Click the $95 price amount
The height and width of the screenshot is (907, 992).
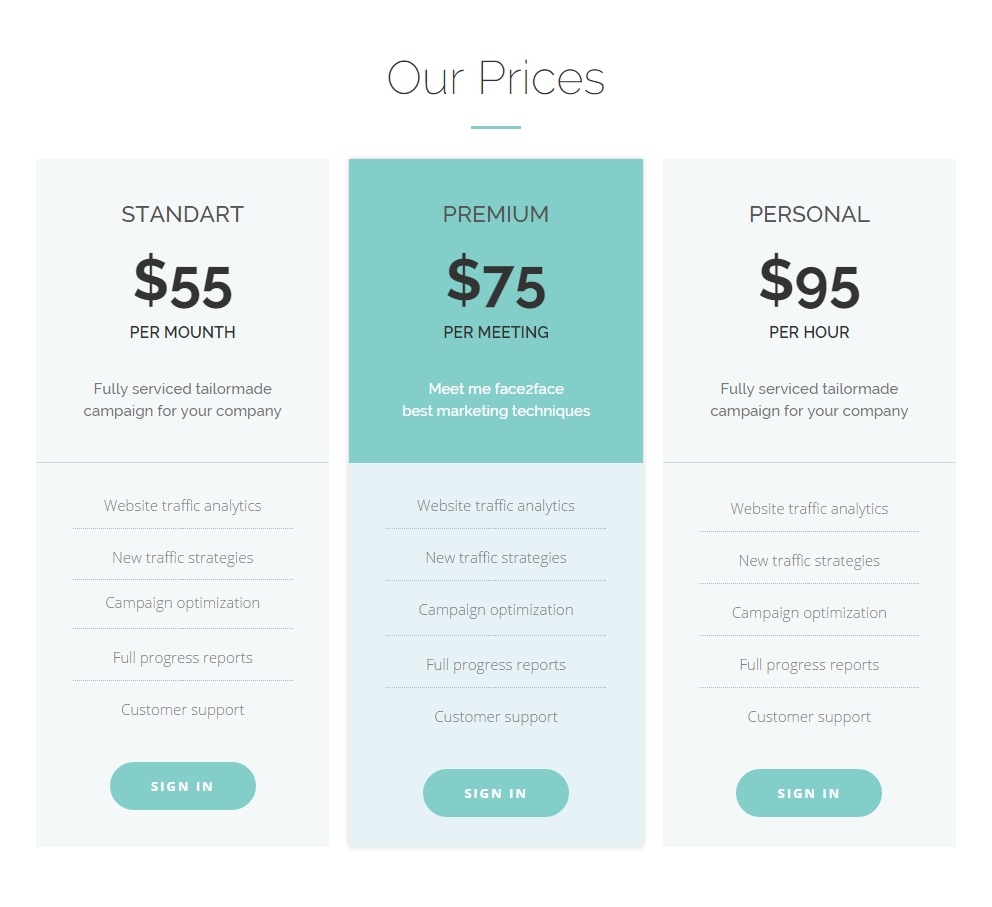coord(809,283)
